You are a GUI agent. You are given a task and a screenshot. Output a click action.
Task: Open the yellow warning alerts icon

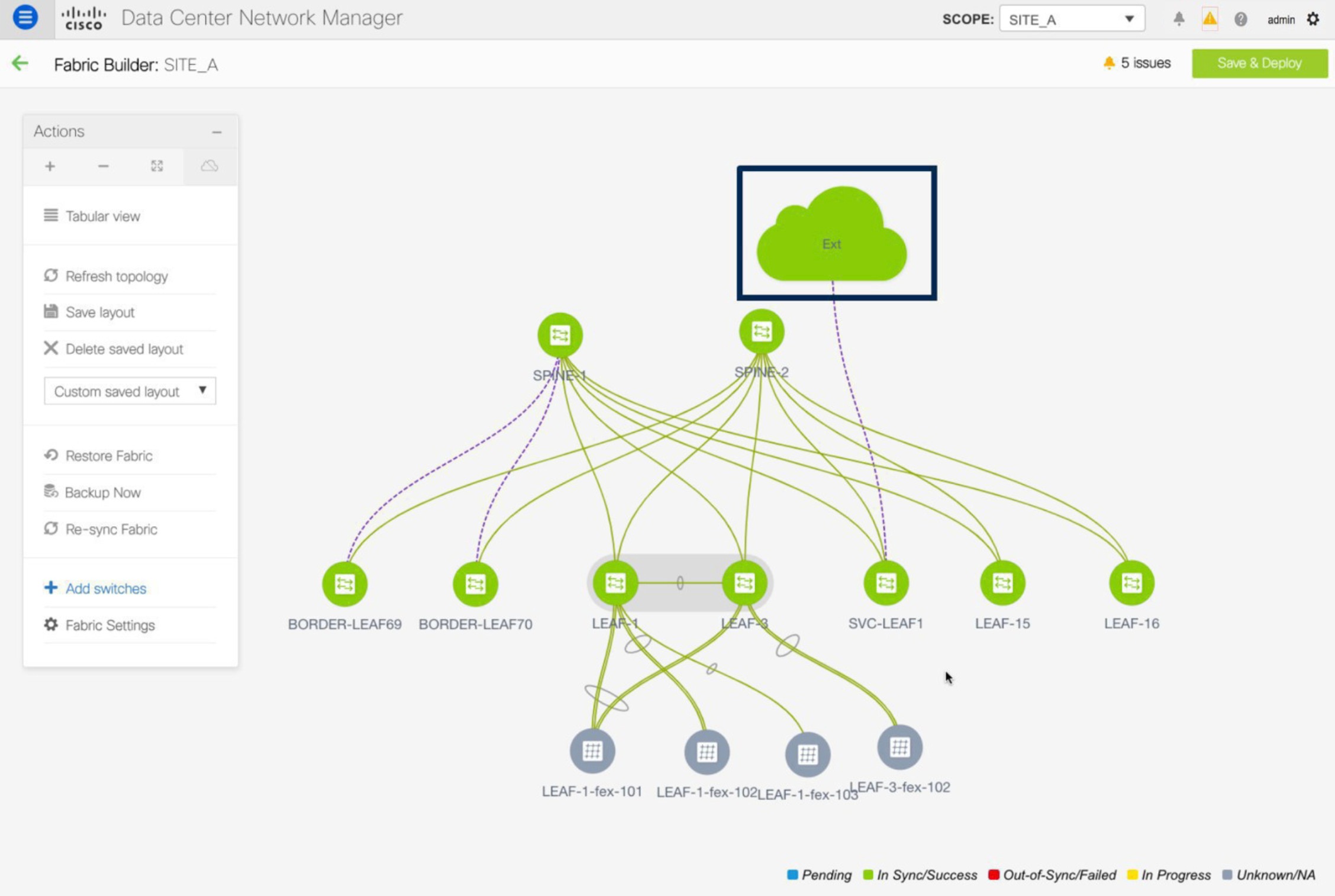1210,19
